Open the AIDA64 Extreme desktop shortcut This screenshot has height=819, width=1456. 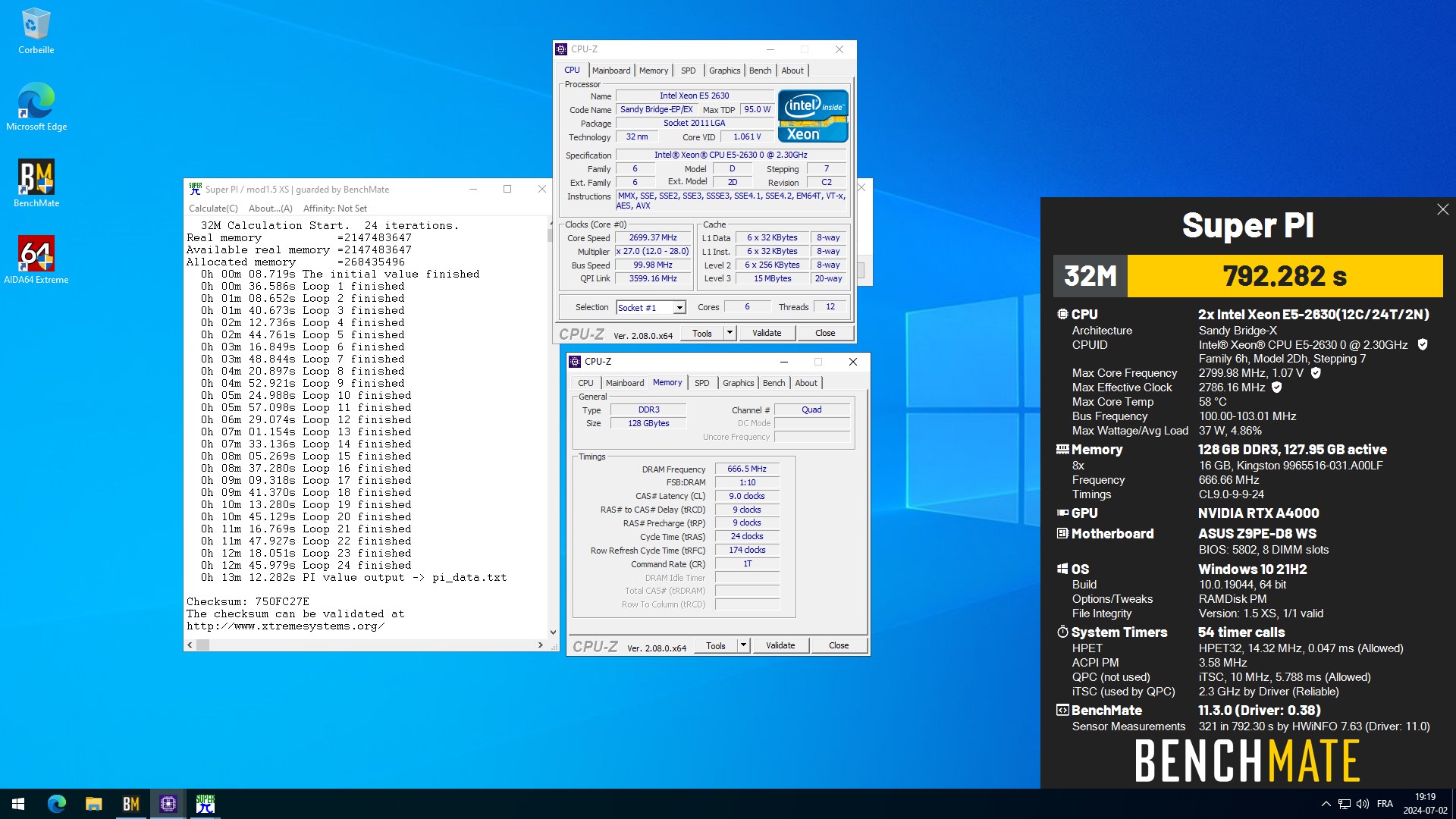[36, 260]
